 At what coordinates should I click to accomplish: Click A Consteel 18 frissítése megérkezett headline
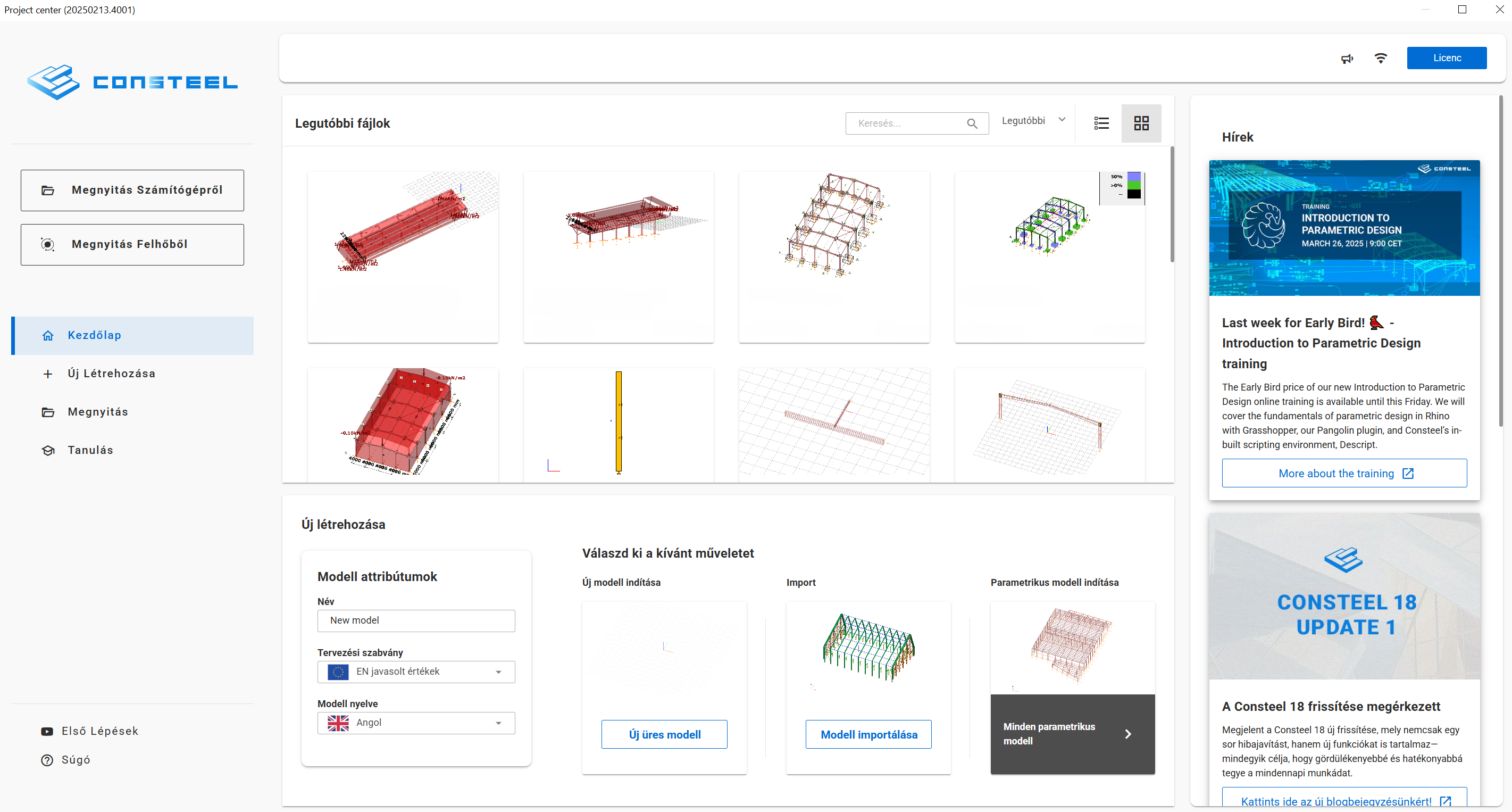1331,706
